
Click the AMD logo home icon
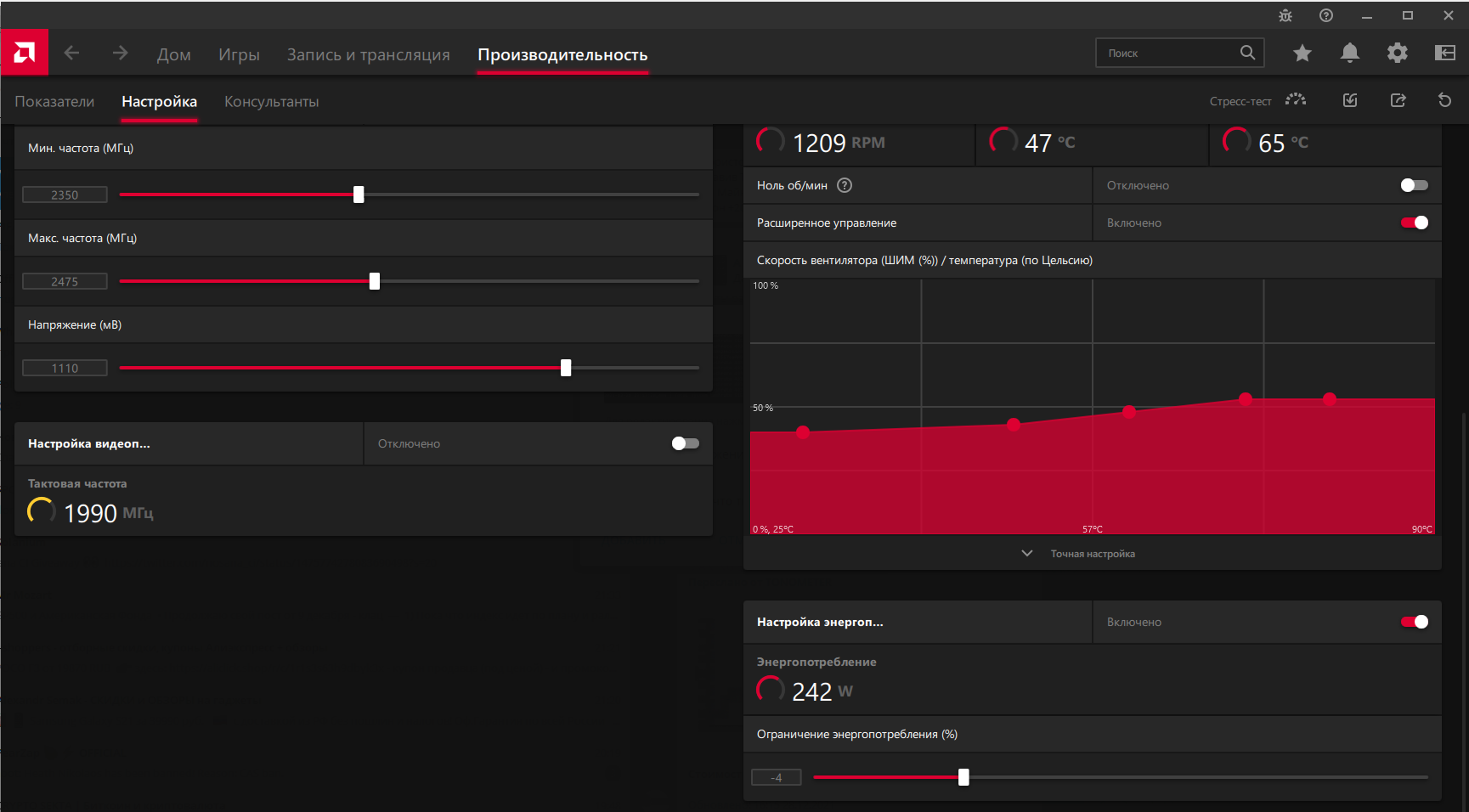coord(25,53)
